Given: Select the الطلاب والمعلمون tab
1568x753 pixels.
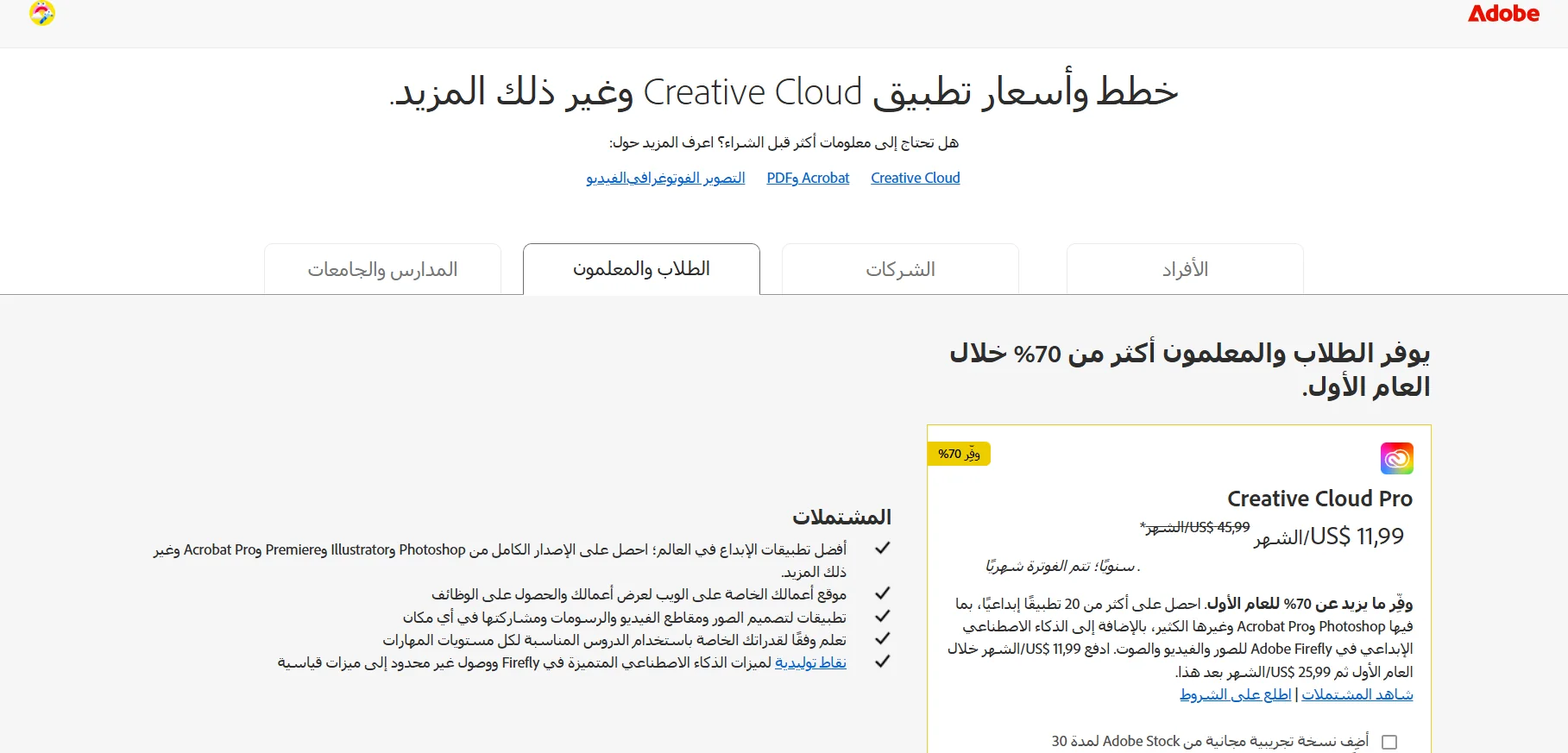Looking at the screenshot, I should 641,269.
